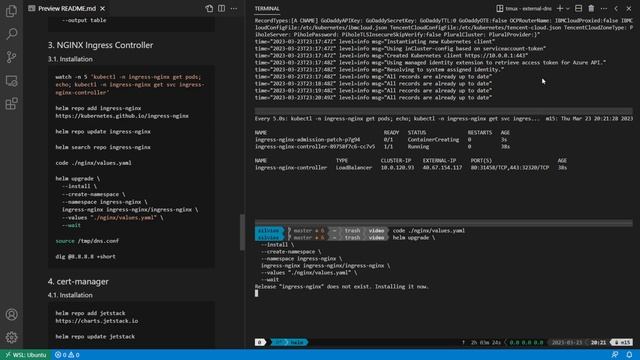Select the Preview README.md tab

(67, 8)
